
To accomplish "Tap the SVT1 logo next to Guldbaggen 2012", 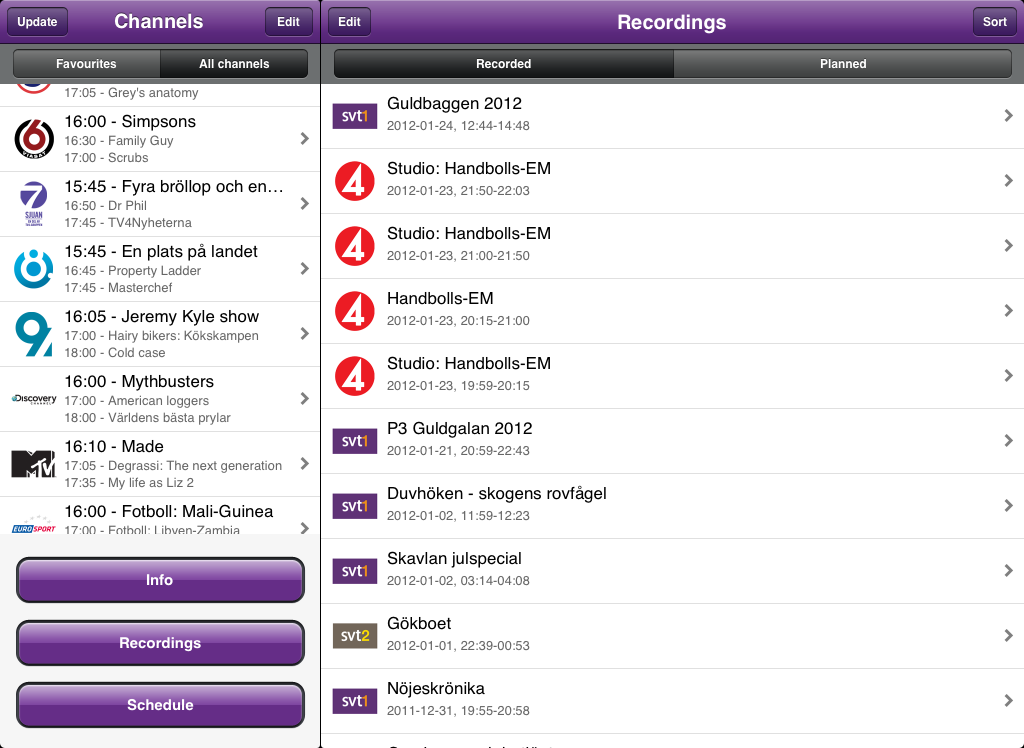I will 355,116.
